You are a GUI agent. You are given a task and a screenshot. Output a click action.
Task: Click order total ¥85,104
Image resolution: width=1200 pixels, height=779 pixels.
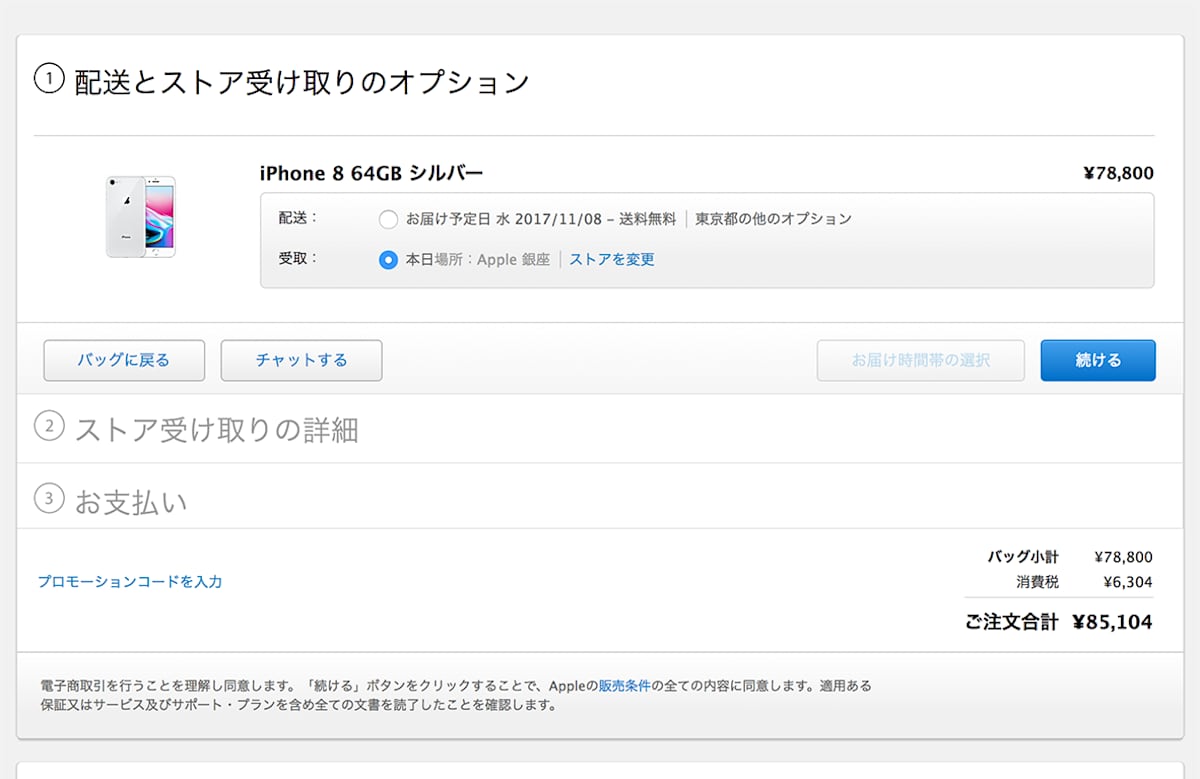pyautogui.click(x=1112, y=622)
